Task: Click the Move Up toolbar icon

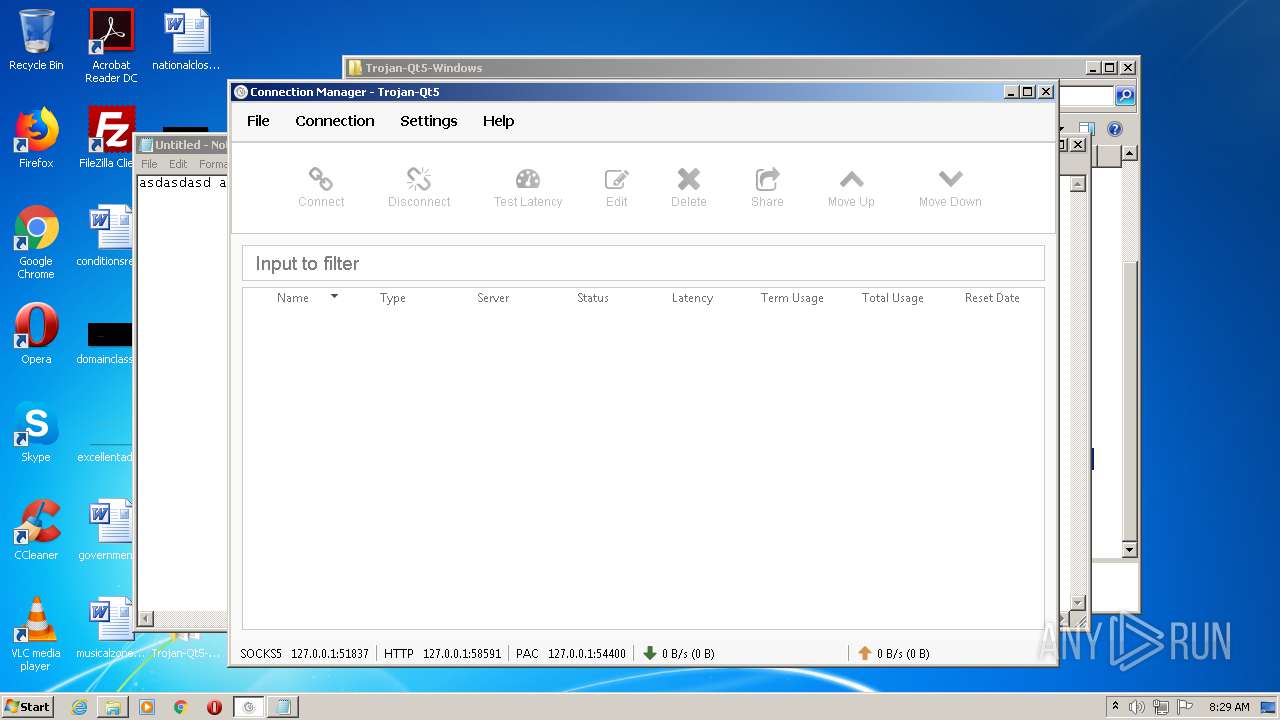Action: click(851, 187)
